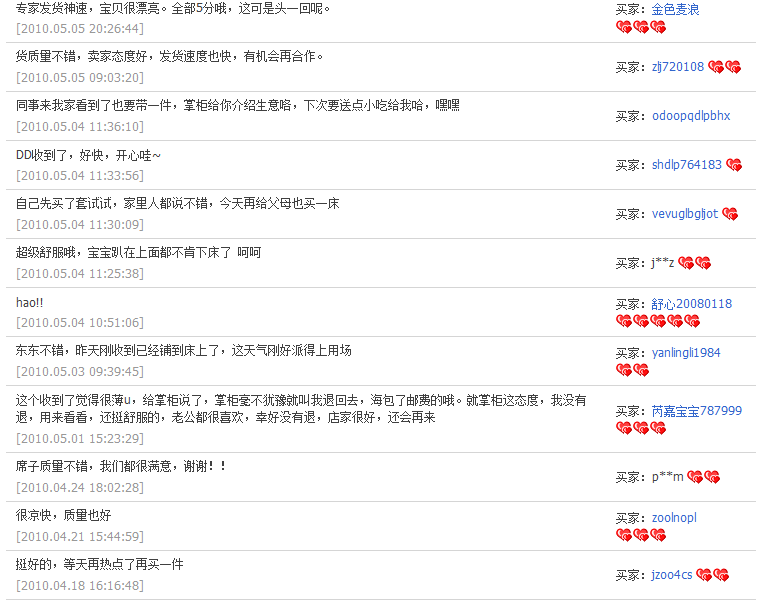Click the five hearts under 舒心20080118
Screen dimensions: 760x601
(658, 321)
